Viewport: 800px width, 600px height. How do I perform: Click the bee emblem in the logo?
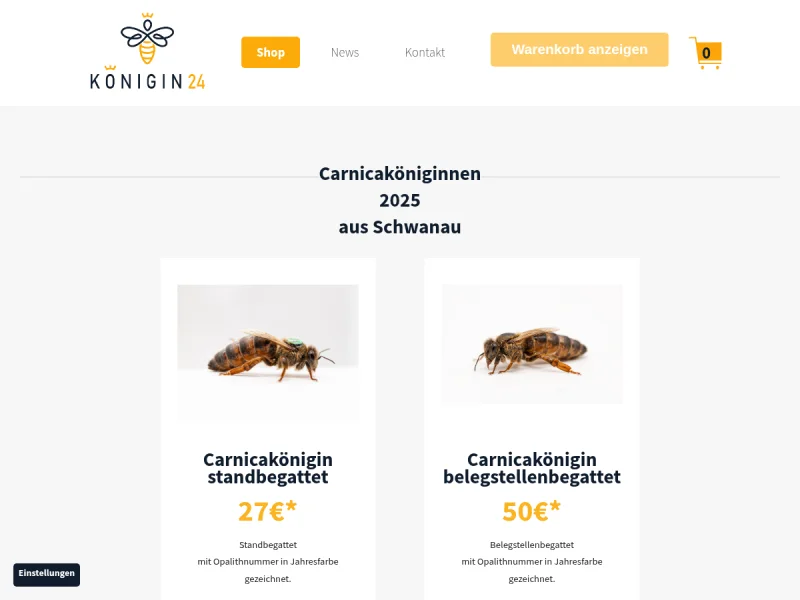147,39
